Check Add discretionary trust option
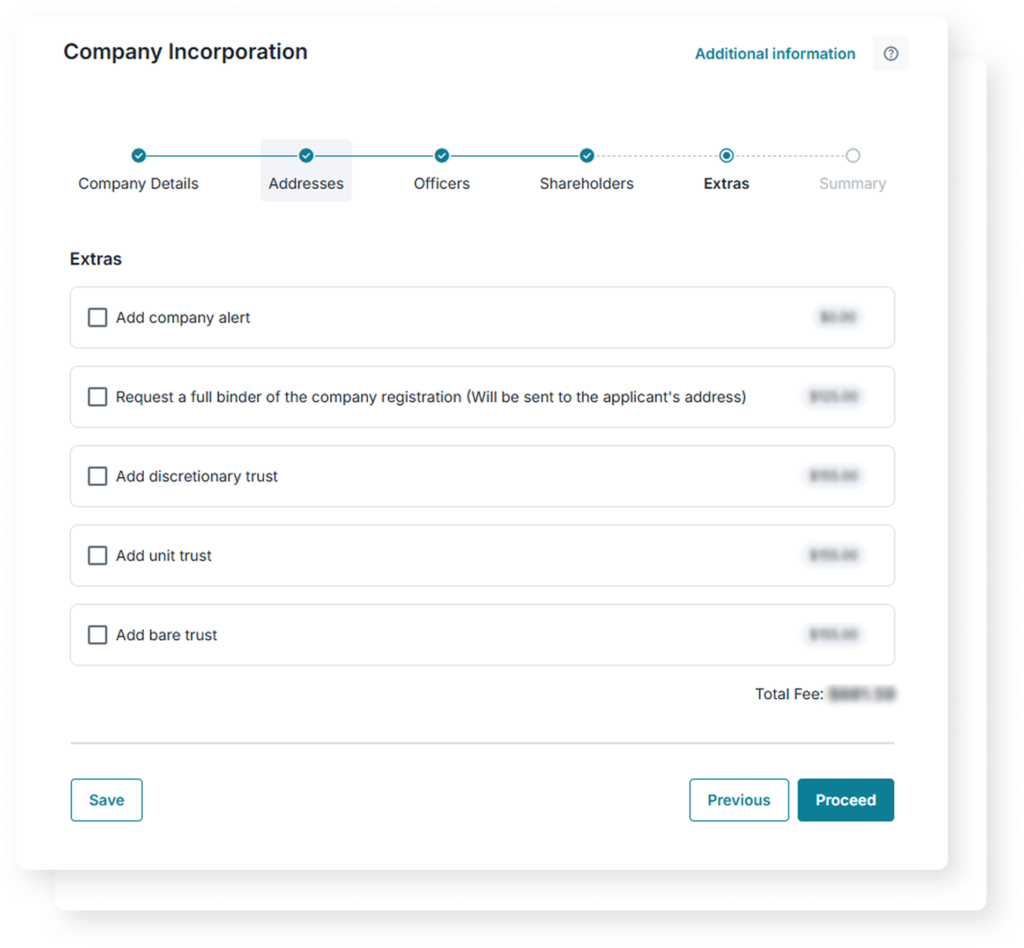 pos(97,476)
